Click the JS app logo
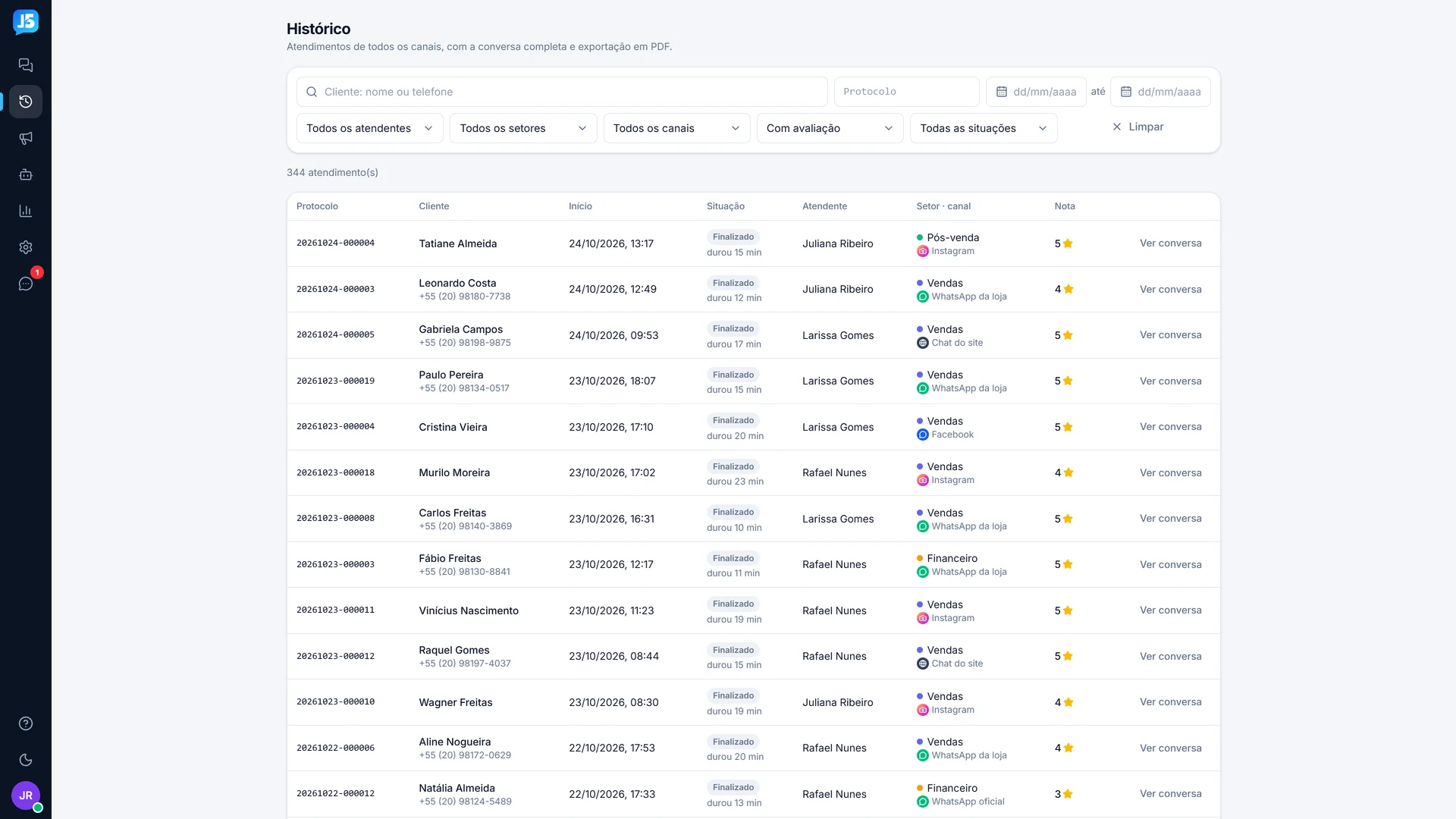1456x819 pixels. [26, 22]
